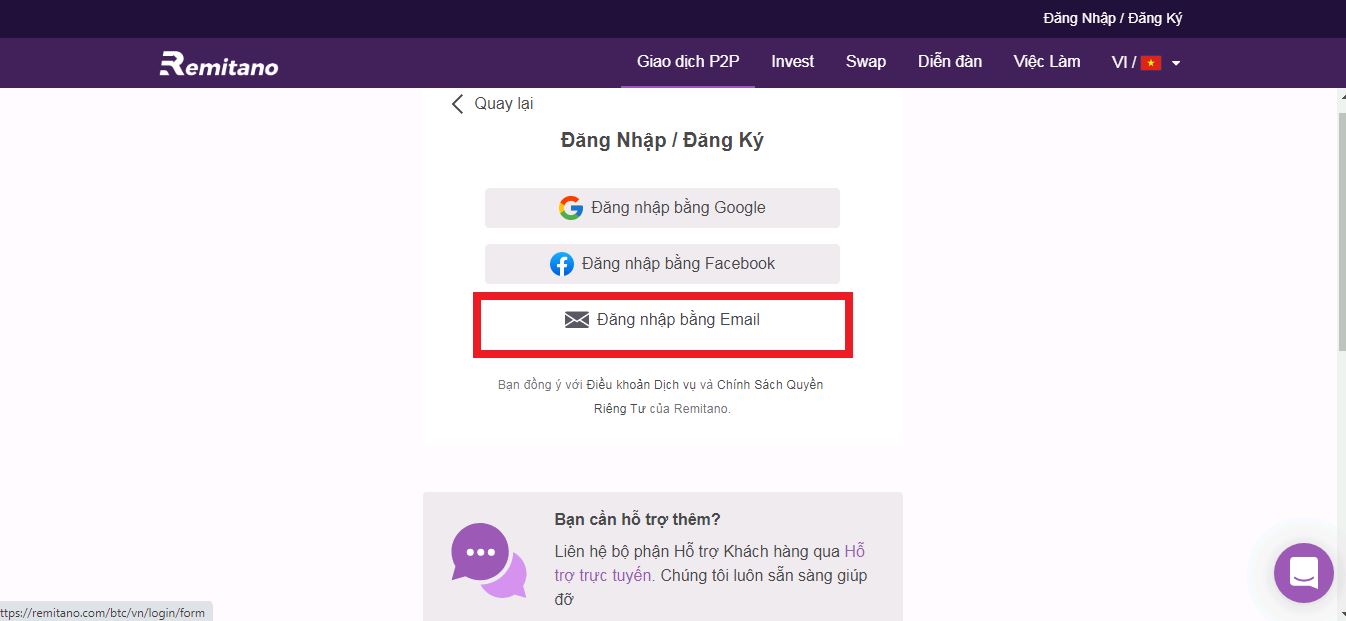Viewport: 1346px width, 621px height.
Task: Click the purple chat bubbles support icon
Action: click(489, 560)
